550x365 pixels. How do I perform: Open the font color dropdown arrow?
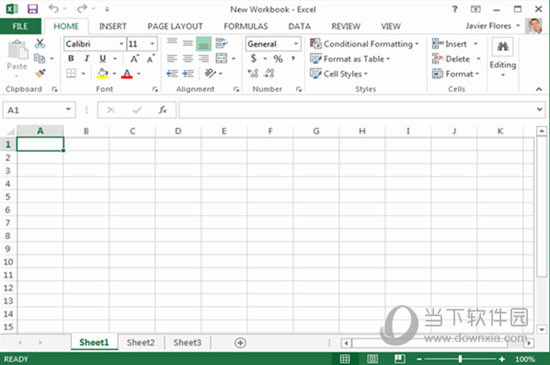(x=139, y=74)
